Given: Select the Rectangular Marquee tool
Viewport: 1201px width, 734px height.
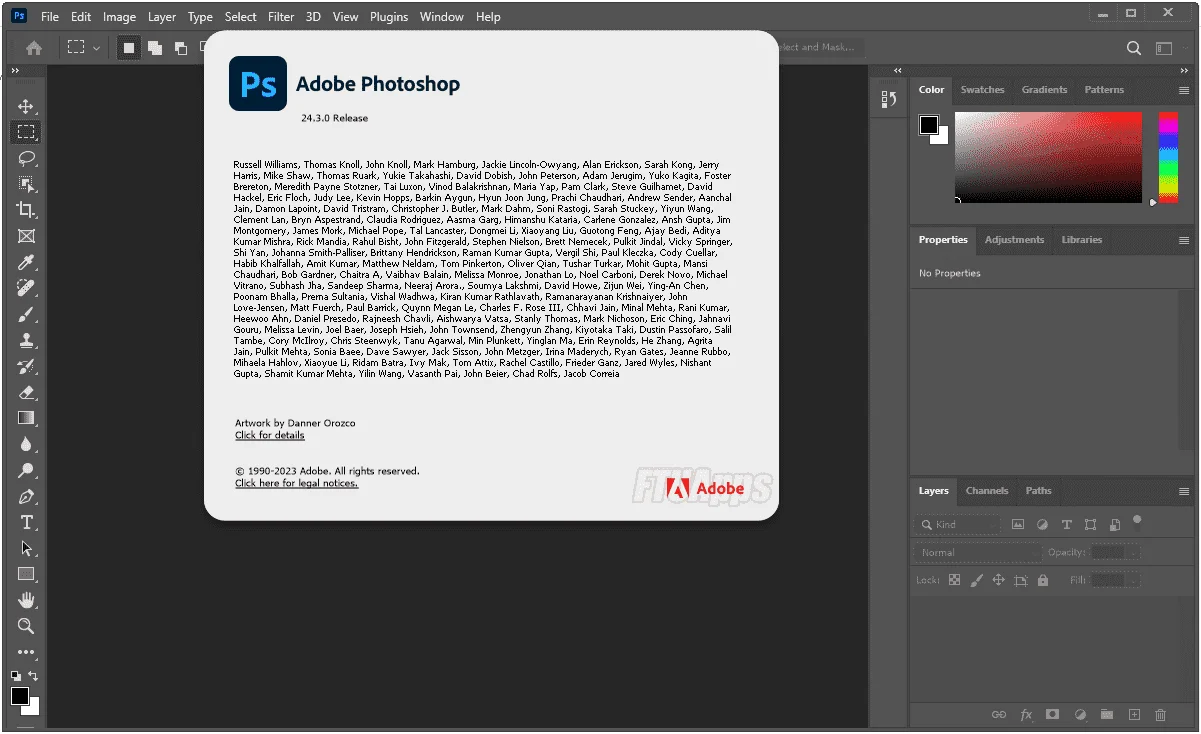Looking at the screenshot, I should pos(26,132).
